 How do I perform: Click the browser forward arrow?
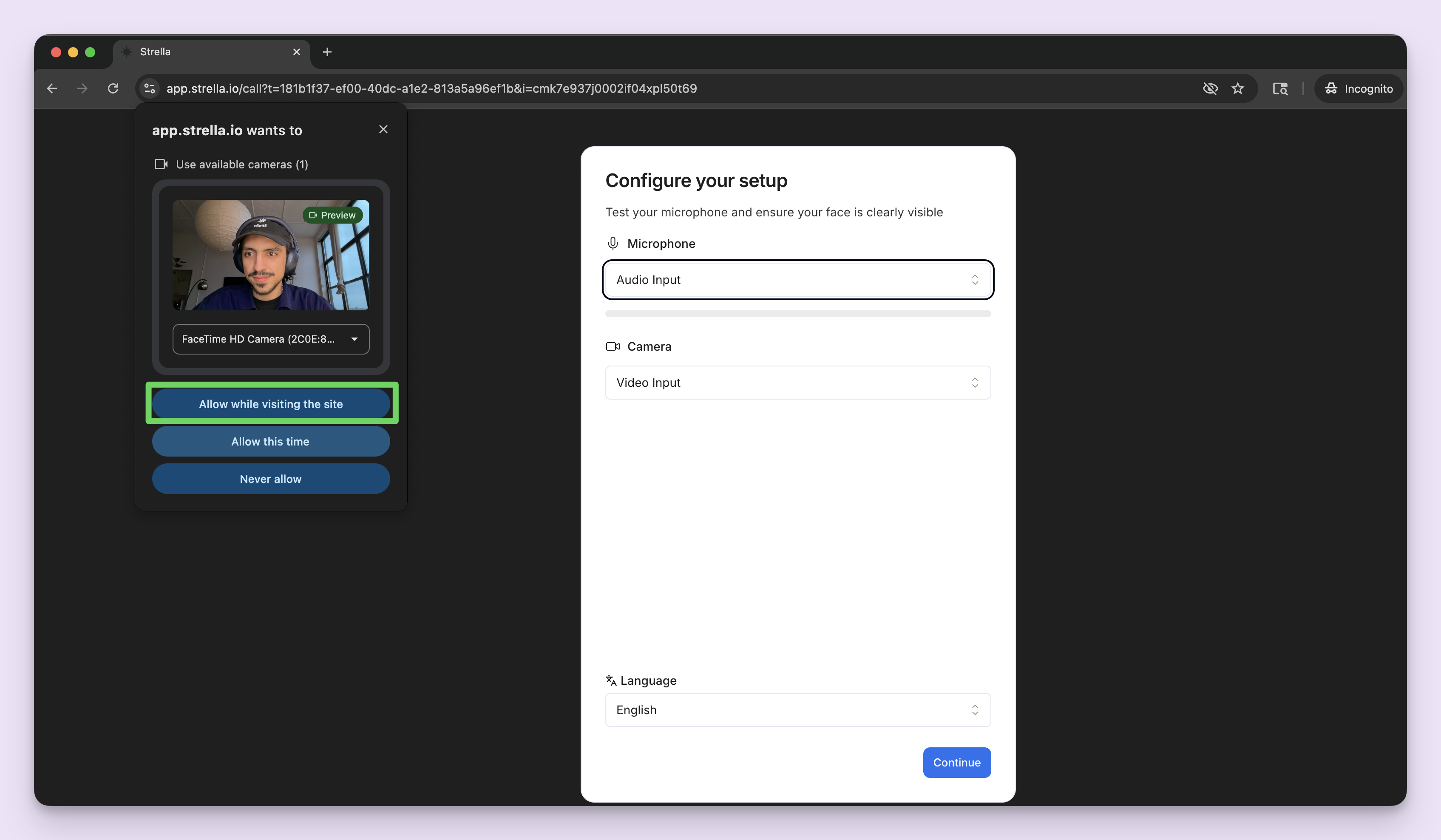pyautogui.click(x=82, y=88)
